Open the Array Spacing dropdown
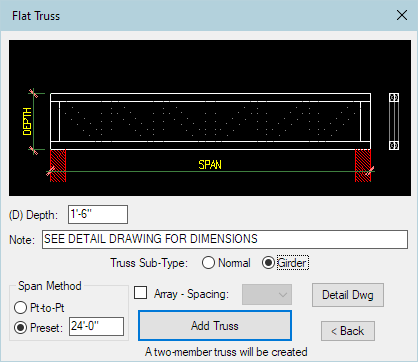 267,294
